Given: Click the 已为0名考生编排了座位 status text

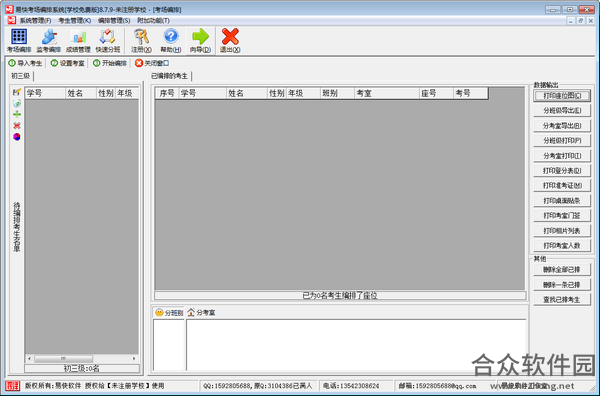Looking at the screenshot, I should 340,295.
